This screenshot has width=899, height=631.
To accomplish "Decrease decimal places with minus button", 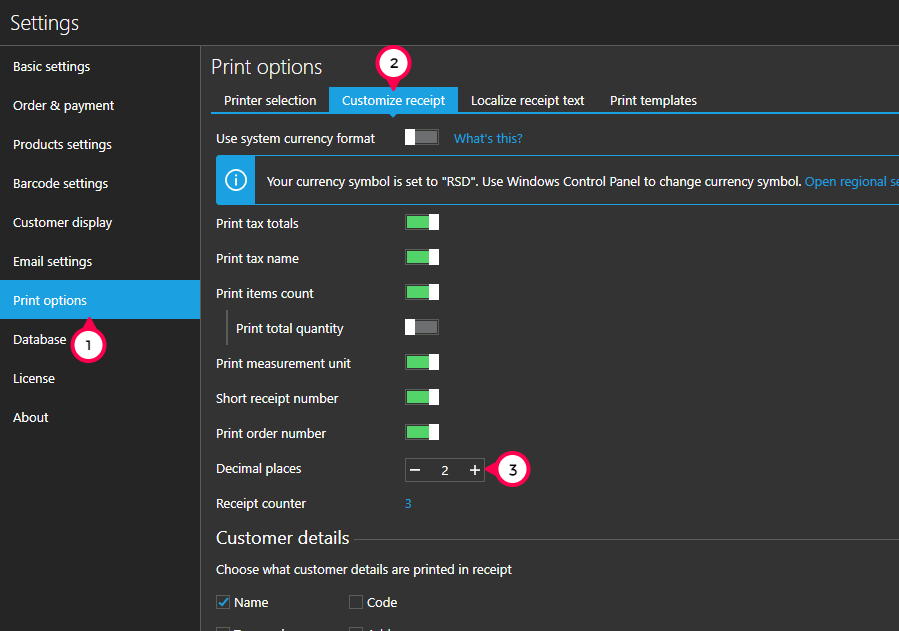I will (415, 470).
